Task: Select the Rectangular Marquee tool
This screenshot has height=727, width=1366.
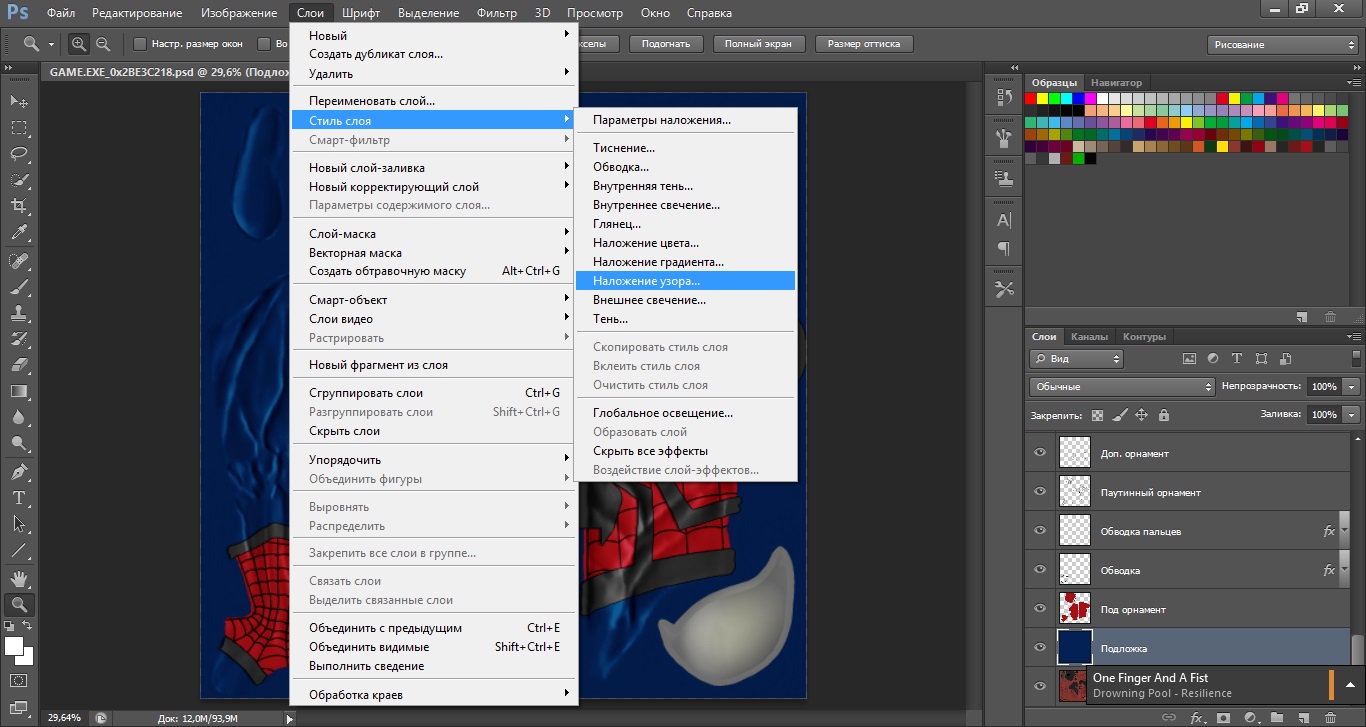Action: pos(19,128)
